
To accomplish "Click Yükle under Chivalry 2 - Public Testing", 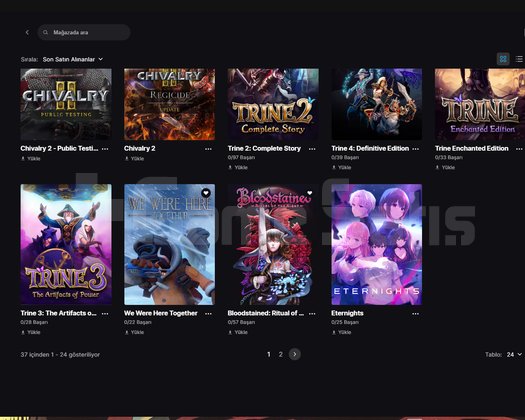I will pos(31,159).
